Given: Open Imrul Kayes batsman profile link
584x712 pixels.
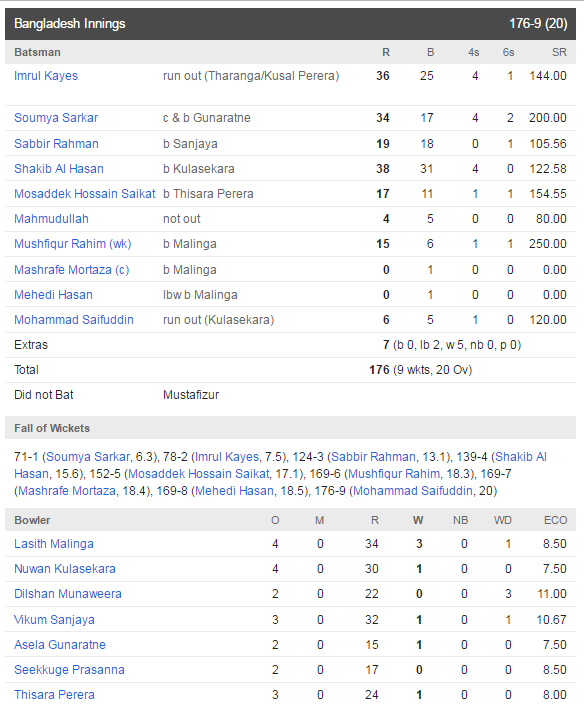Looking at the screenshot, I should [46, 76].
